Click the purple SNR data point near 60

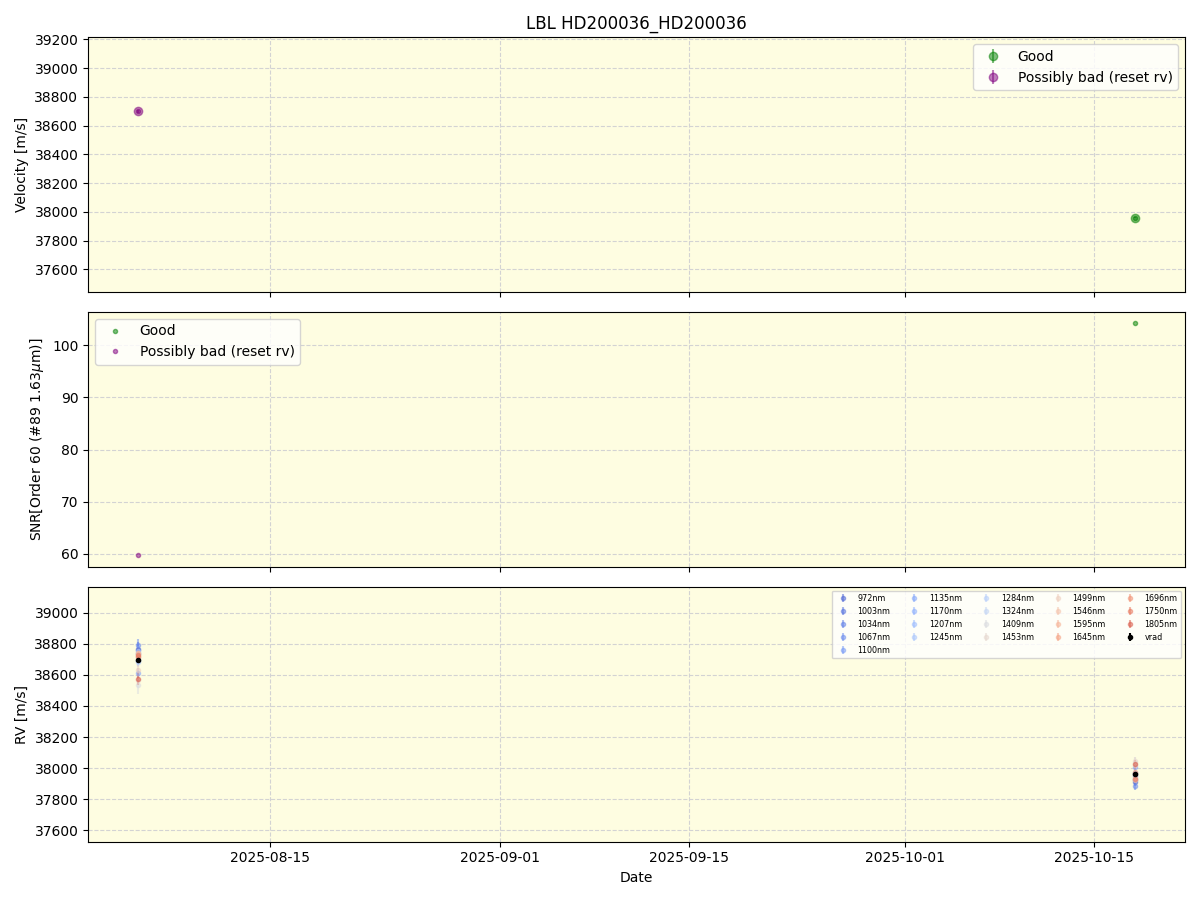138,555
